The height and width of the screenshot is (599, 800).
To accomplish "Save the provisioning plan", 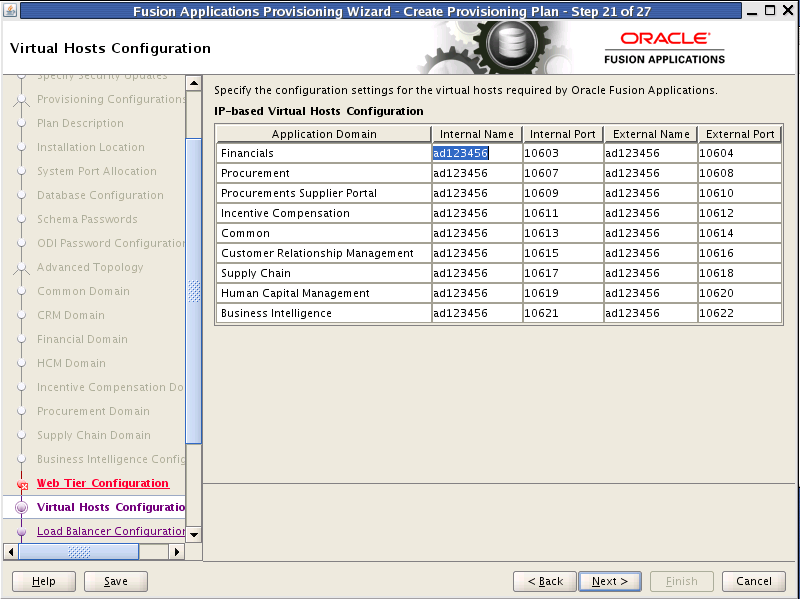I will point(116,581).
